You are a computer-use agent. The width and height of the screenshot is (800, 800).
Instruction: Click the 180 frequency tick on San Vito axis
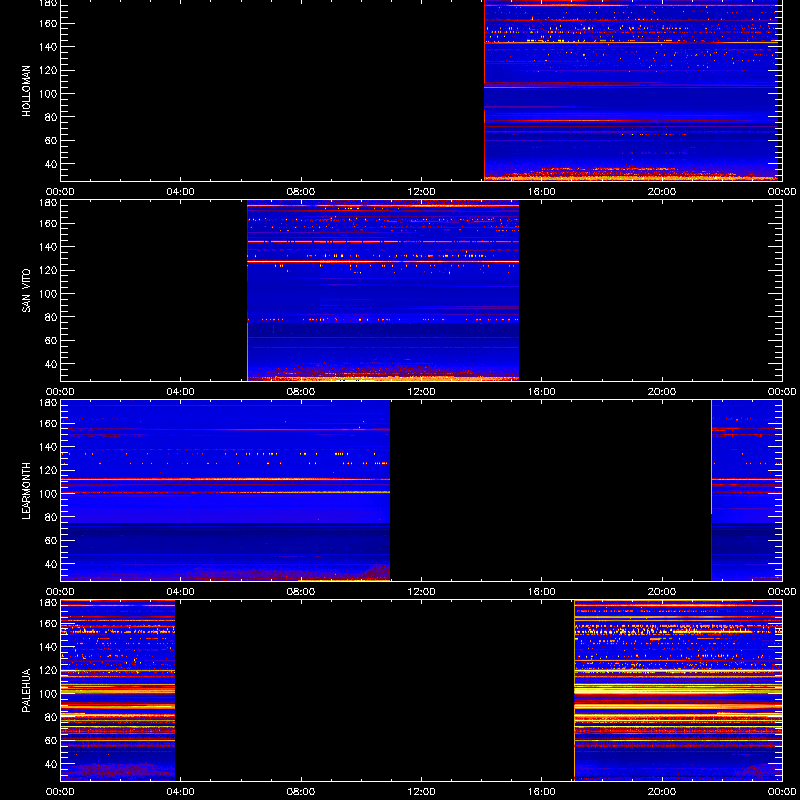point(50,203)
